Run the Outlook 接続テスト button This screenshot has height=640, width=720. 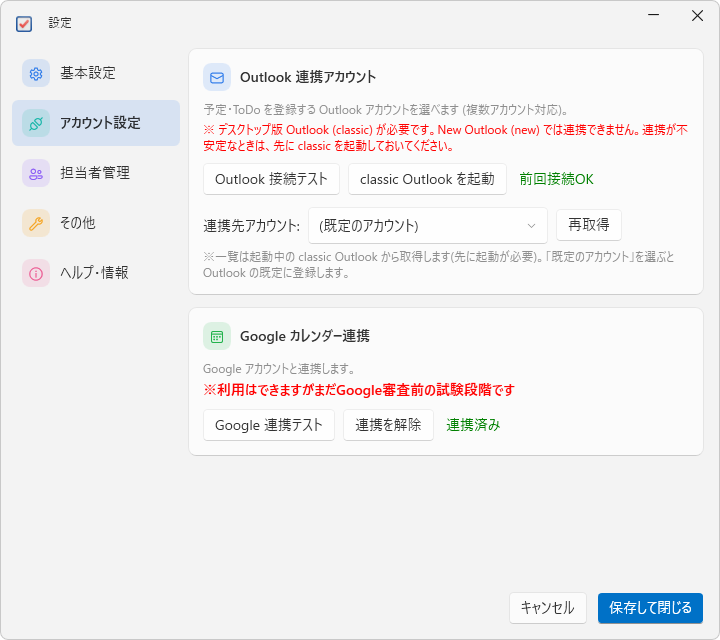(x=271, y=179)
